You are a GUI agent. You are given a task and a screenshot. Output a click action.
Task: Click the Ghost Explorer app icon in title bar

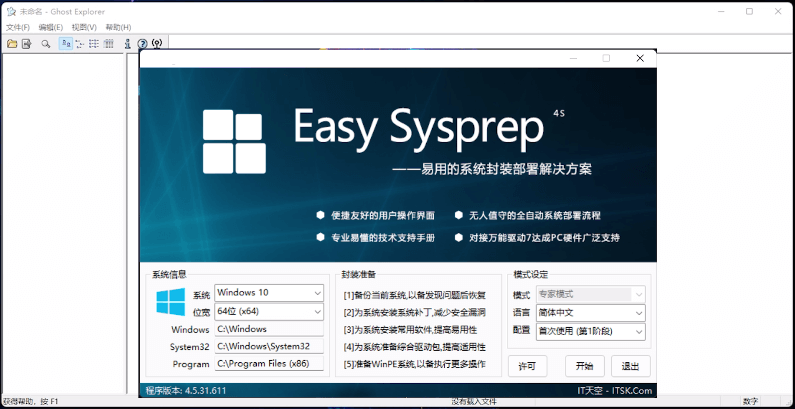coord(11,12)
